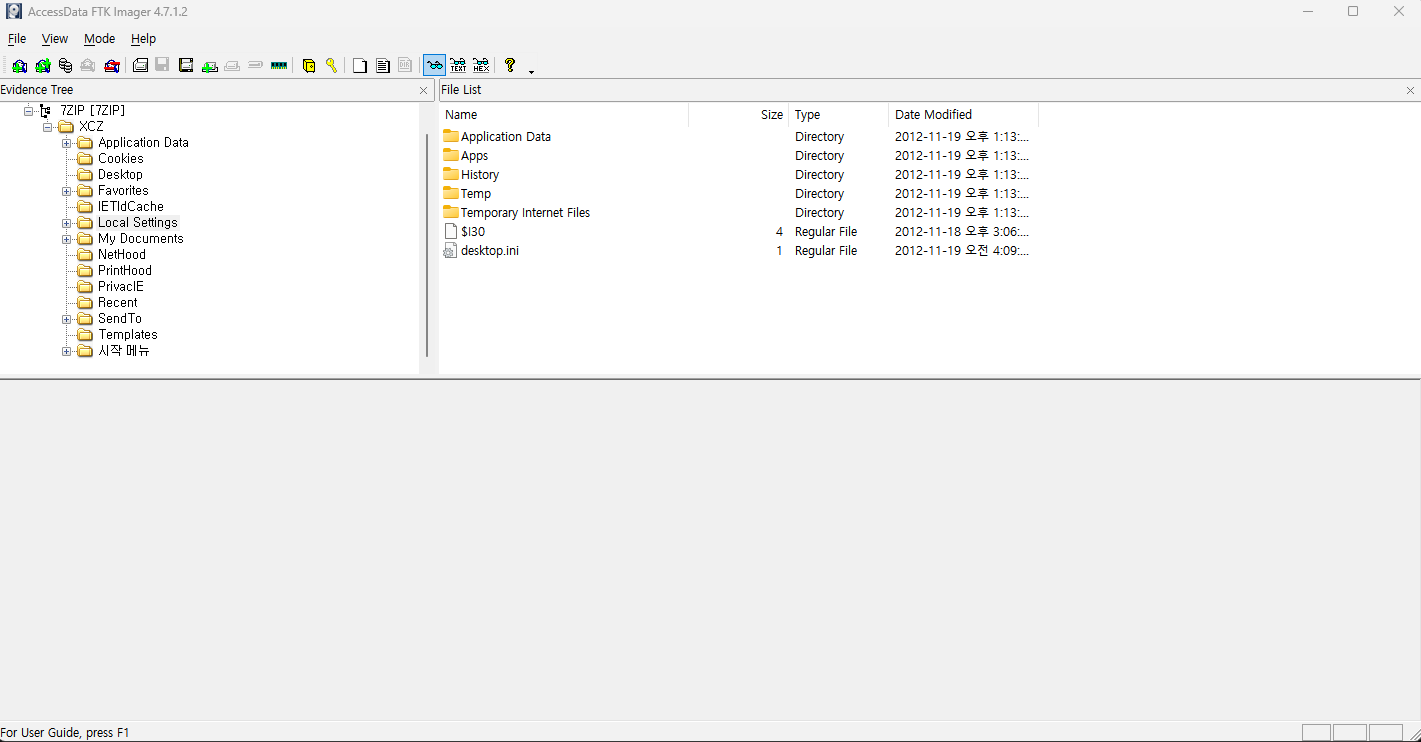Select the Templates folder in the tree
The image size is (1421, 742).
point(128,335)
